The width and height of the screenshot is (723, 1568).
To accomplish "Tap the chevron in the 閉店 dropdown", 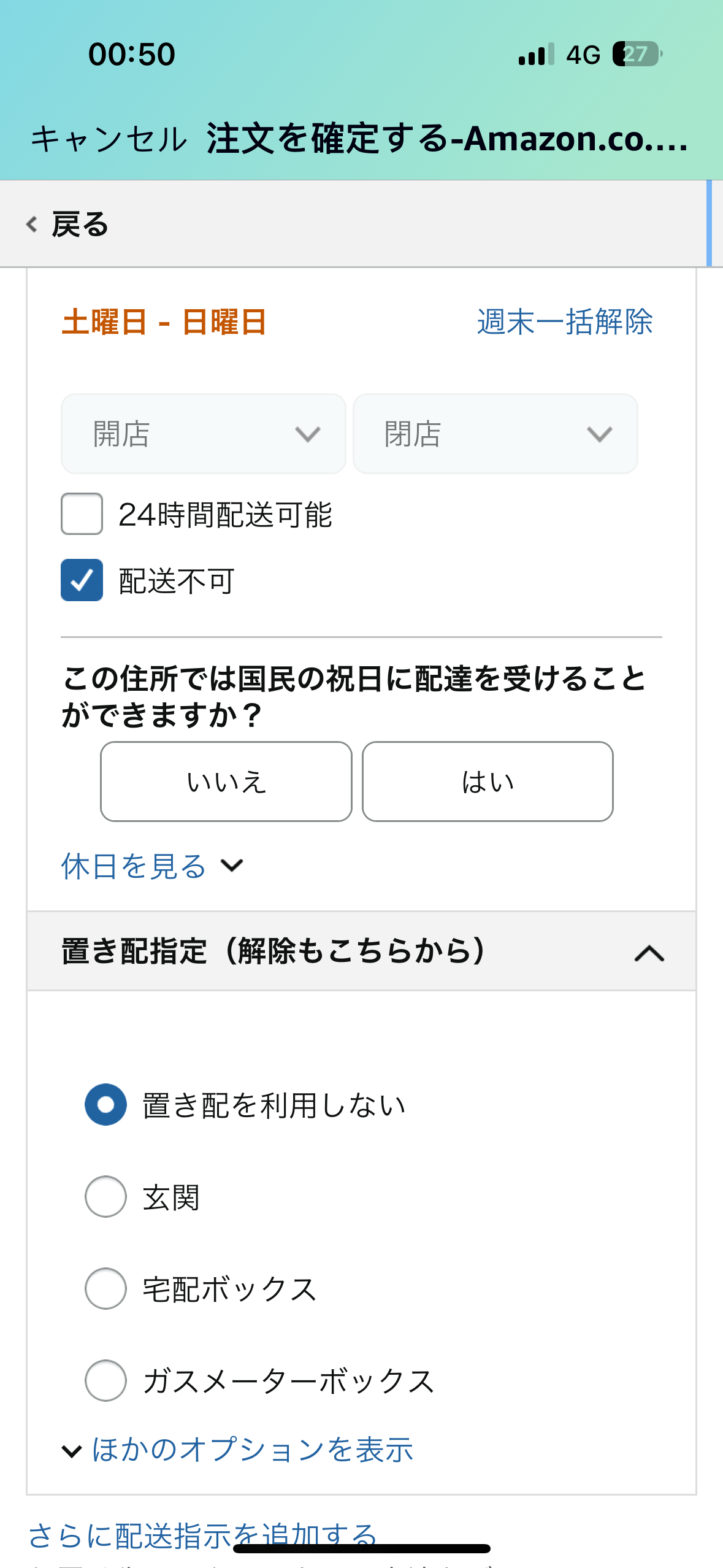I will [599, 434].
